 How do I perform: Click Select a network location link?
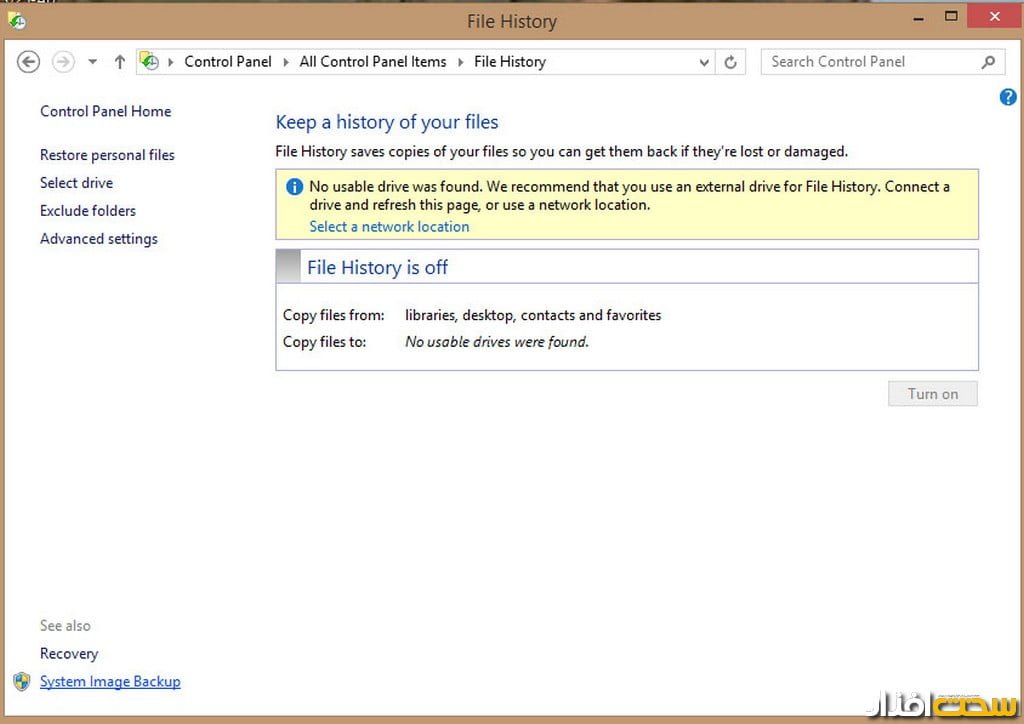point(389,227)
